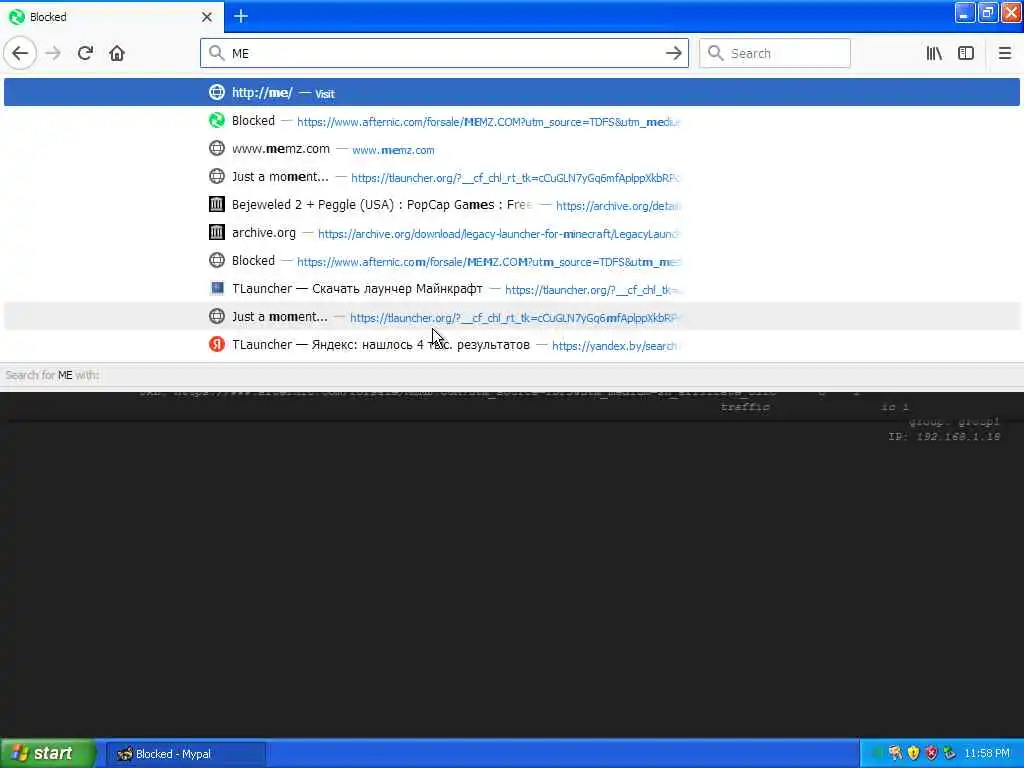This screenshot has width=1024, height=768.
Task: Open the home page icon
Action: coord(117,53)
